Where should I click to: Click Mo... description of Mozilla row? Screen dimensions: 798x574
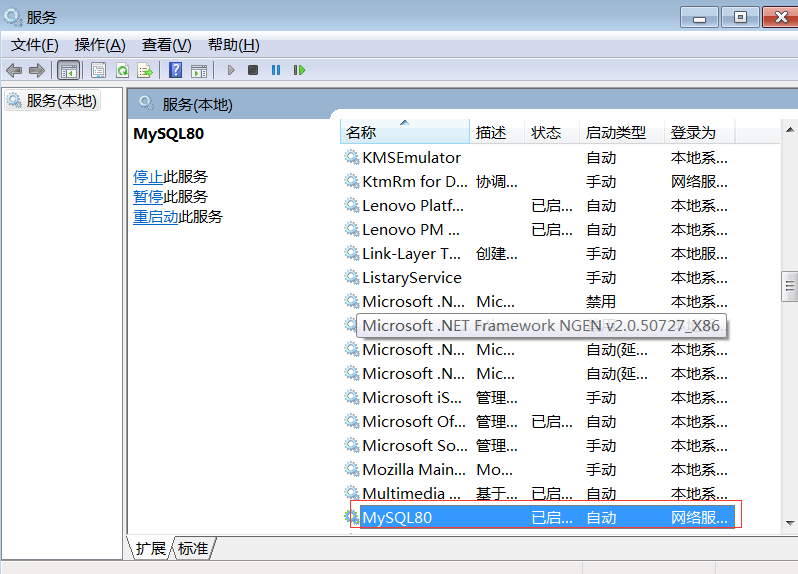tap(494, 470)
